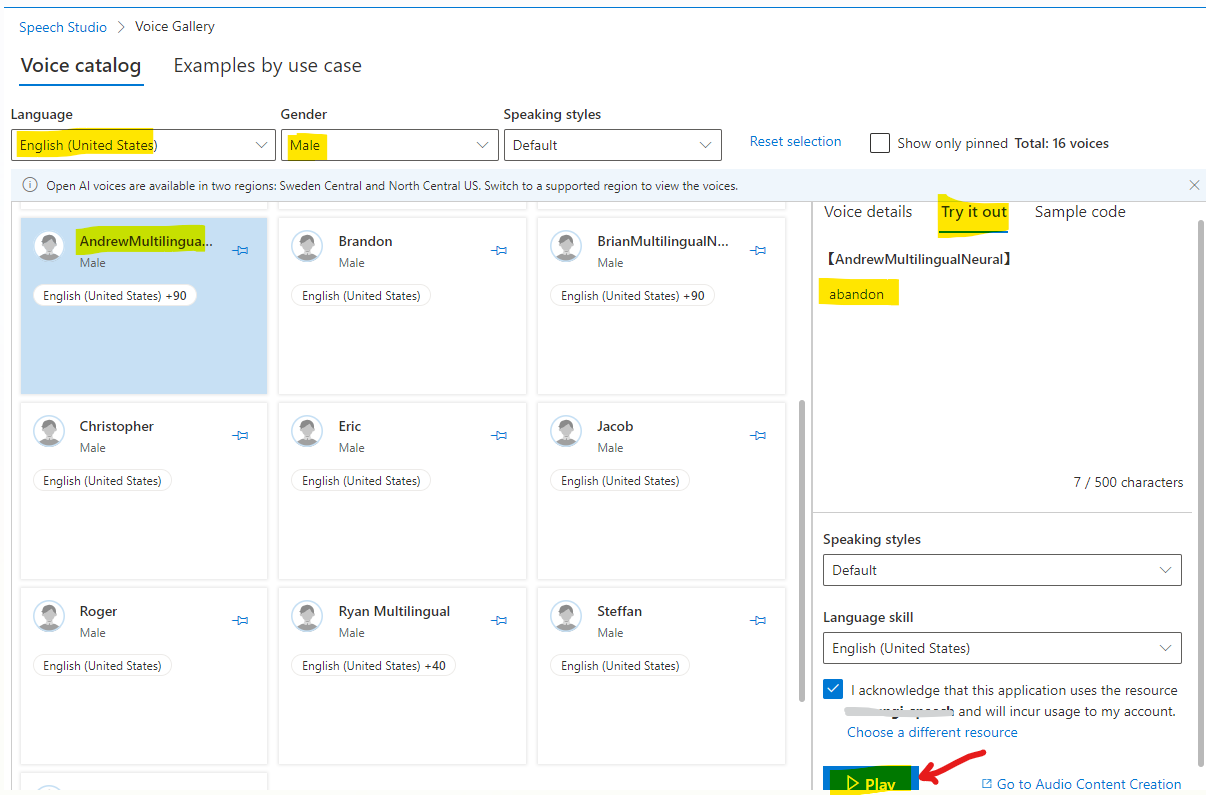Click the info icon in the OpenAI banner
Screen dimensions: 1206x795
[x=30, y=185]
